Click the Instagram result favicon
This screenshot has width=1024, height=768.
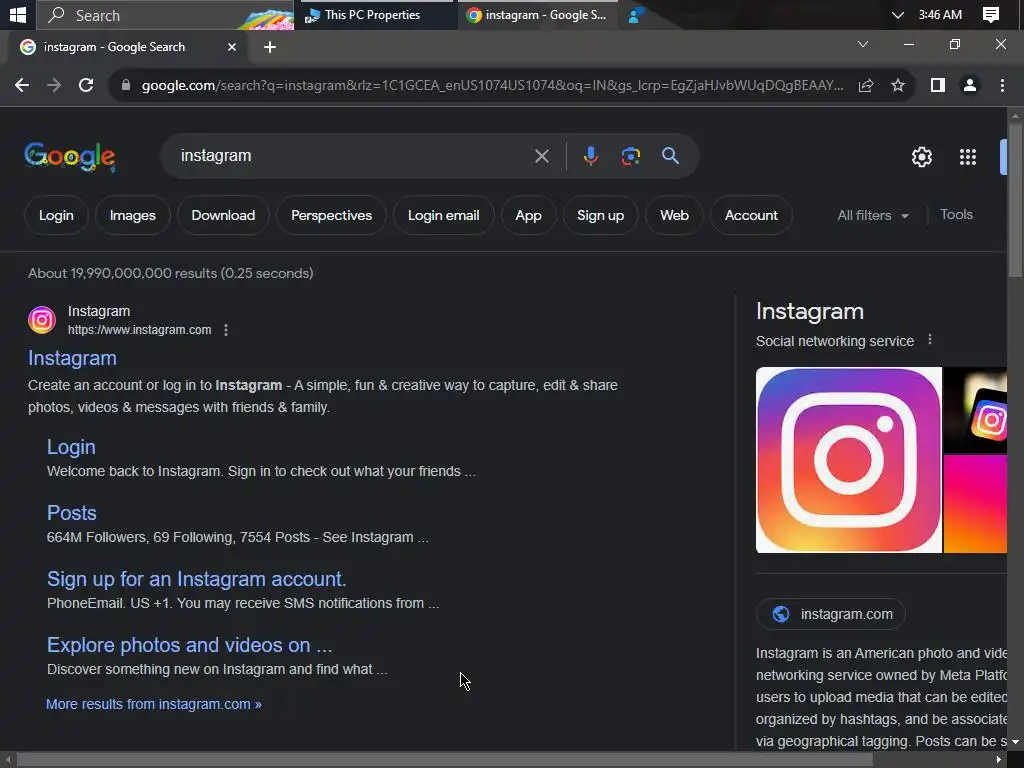[42, 320]
